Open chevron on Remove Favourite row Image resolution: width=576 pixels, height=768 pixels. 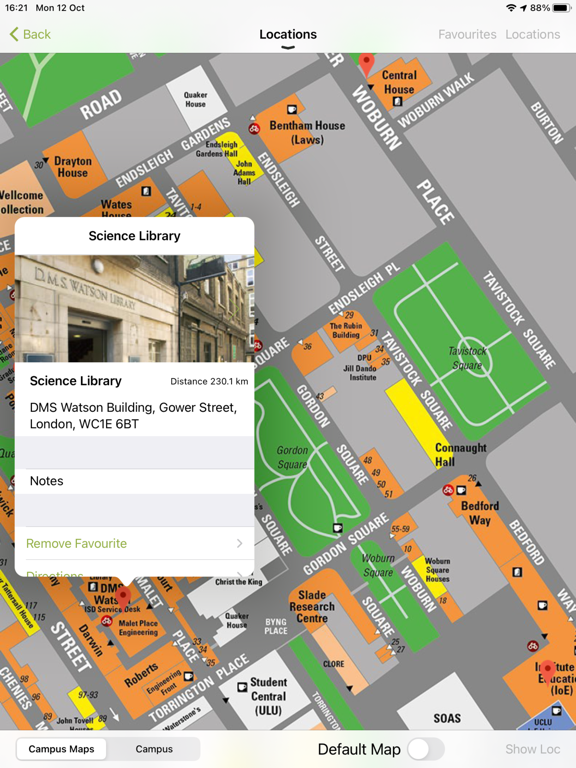[240, 543]
